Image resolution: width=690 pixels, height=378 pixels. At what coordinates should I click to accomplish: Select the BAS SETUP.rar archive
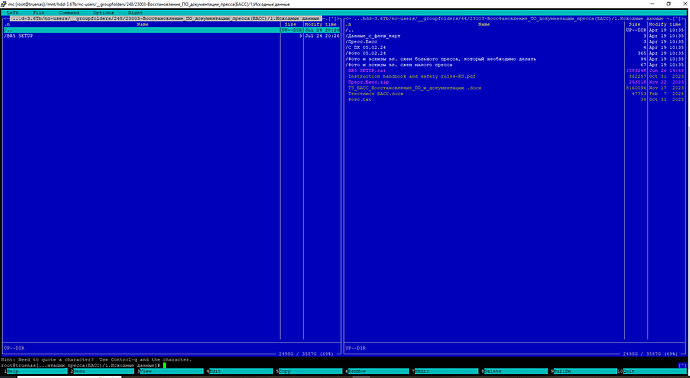tap(367, 70)
